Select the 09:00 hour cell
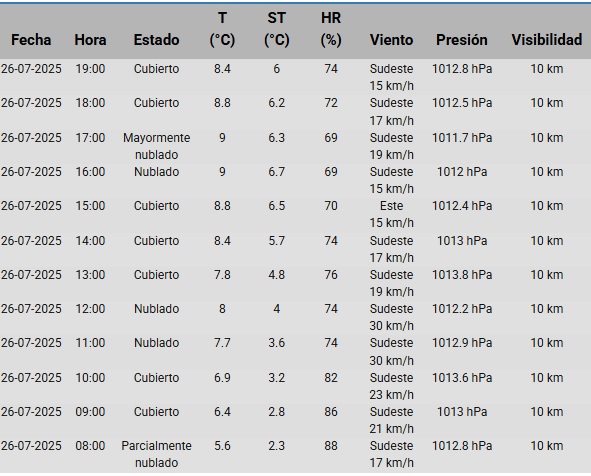The width and height of the screenshot is (591, 476). (90, 412)
